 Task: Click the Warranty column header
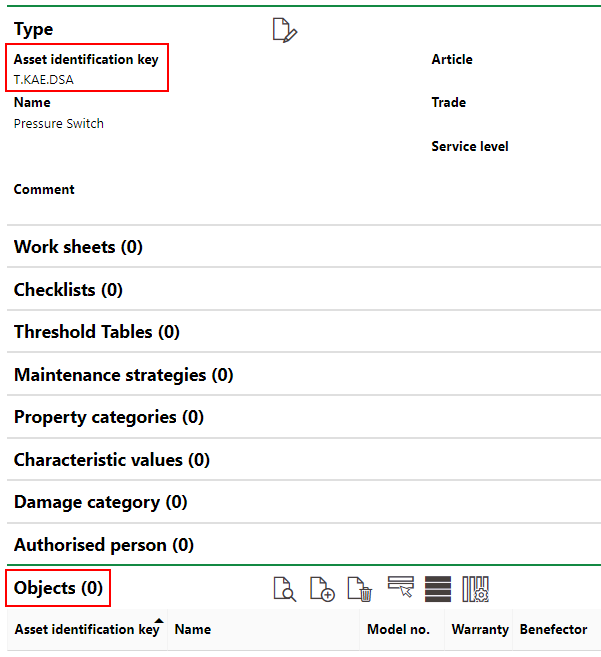click(480, 630)
